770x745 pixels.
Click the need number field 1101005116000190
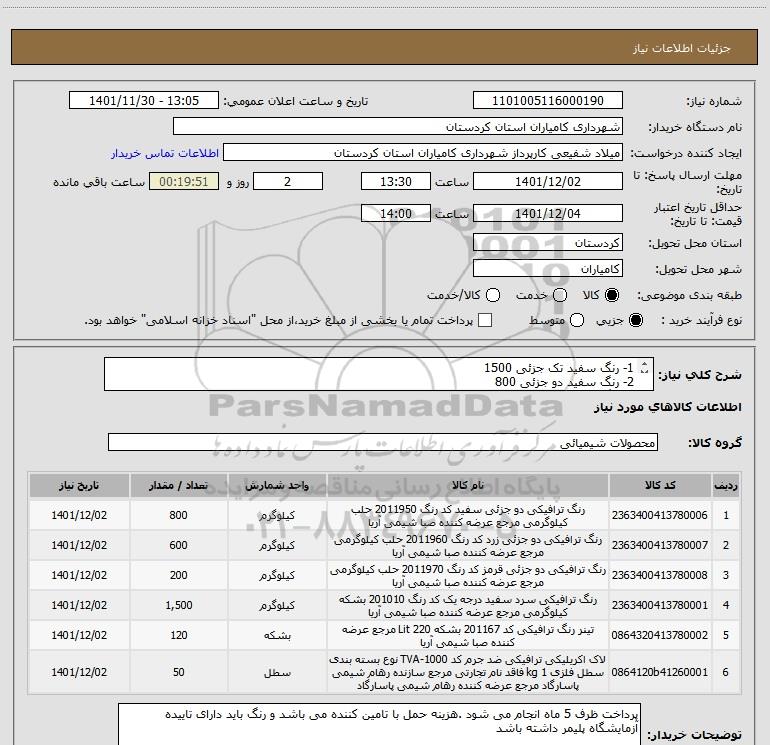click(x=548, y=101)
